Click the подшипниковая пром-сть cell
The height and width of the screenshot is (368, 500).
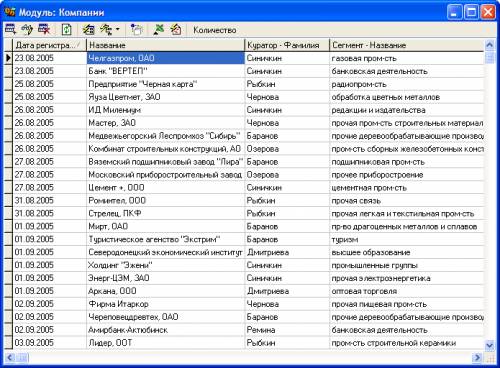[407, 162]
